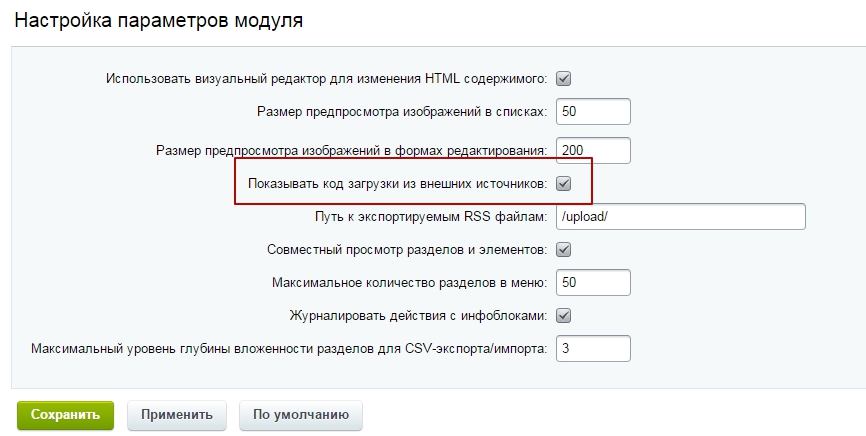Click the list image preview size field
Image resolution: width=866 pixels, height=436 pixels.
click(x=593, y=112)
